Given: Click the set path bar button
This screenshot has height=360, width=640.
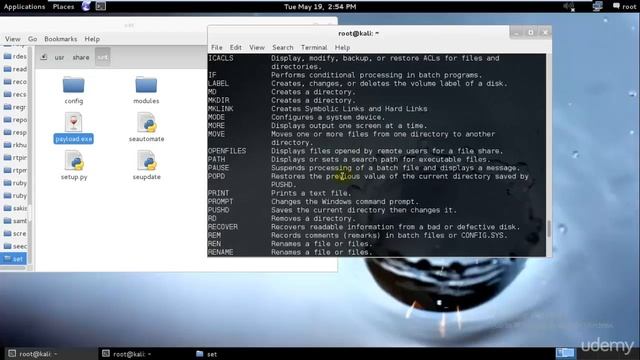Looking at the screenshot, I should click(x=103, y=57).
